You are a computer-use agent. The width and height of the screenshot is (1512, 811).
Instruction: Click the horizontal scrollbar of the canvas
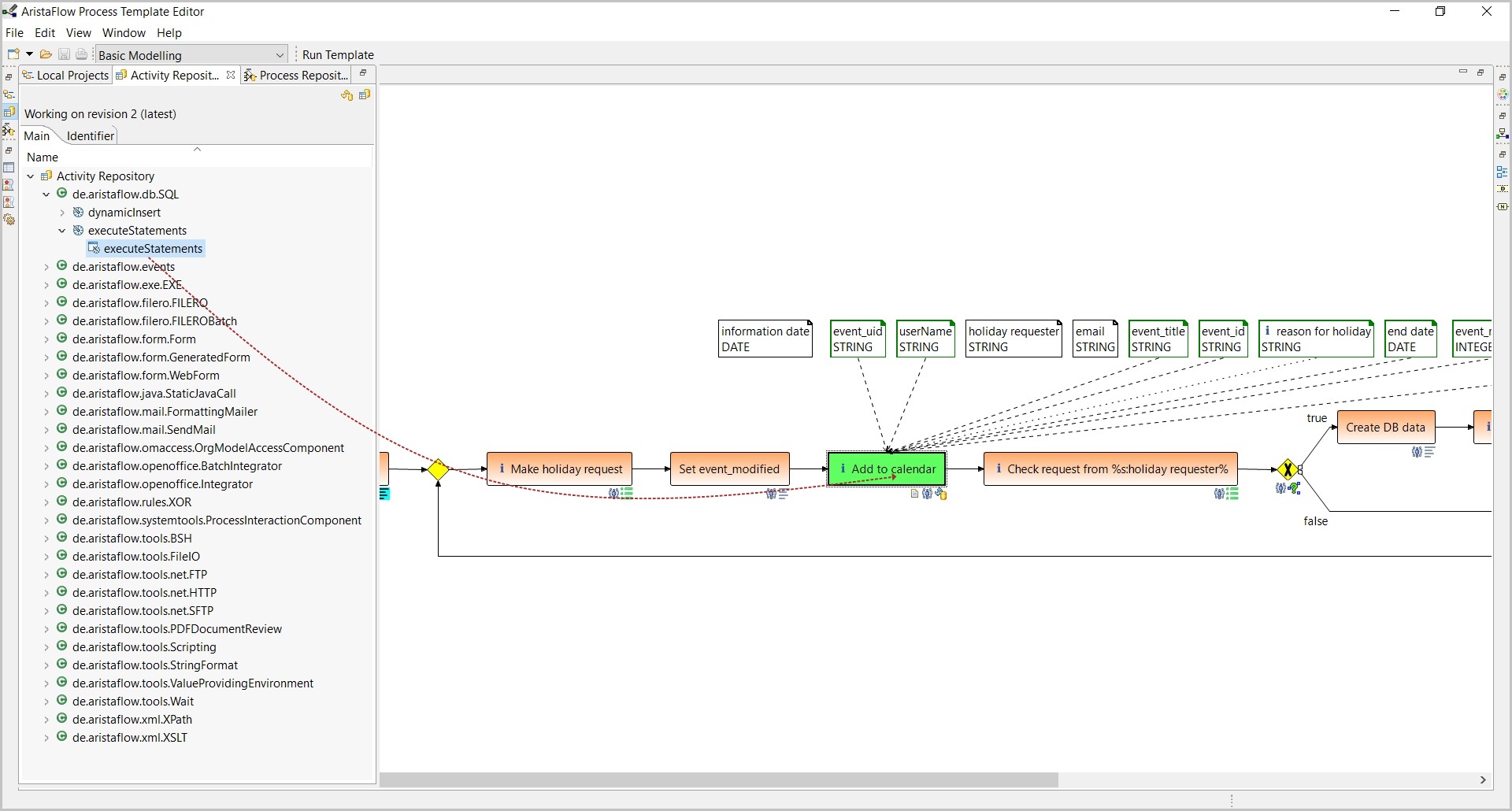click(718, 780)
